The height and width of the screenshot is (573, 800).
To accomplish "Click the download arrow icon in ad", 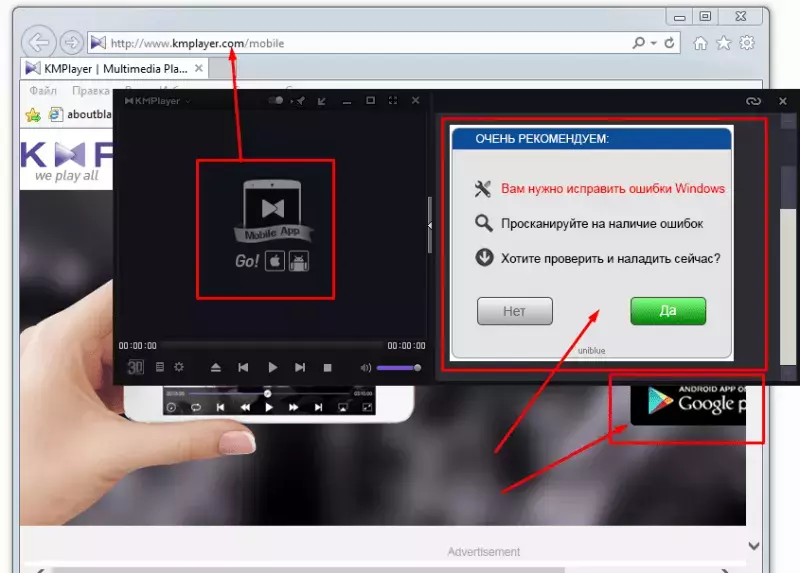I will click(x=484, y=257).
